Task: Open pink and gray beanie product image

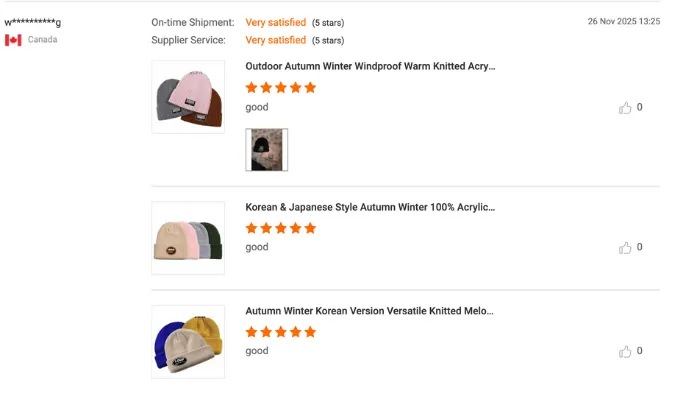Action: click(x=188, y=97)
